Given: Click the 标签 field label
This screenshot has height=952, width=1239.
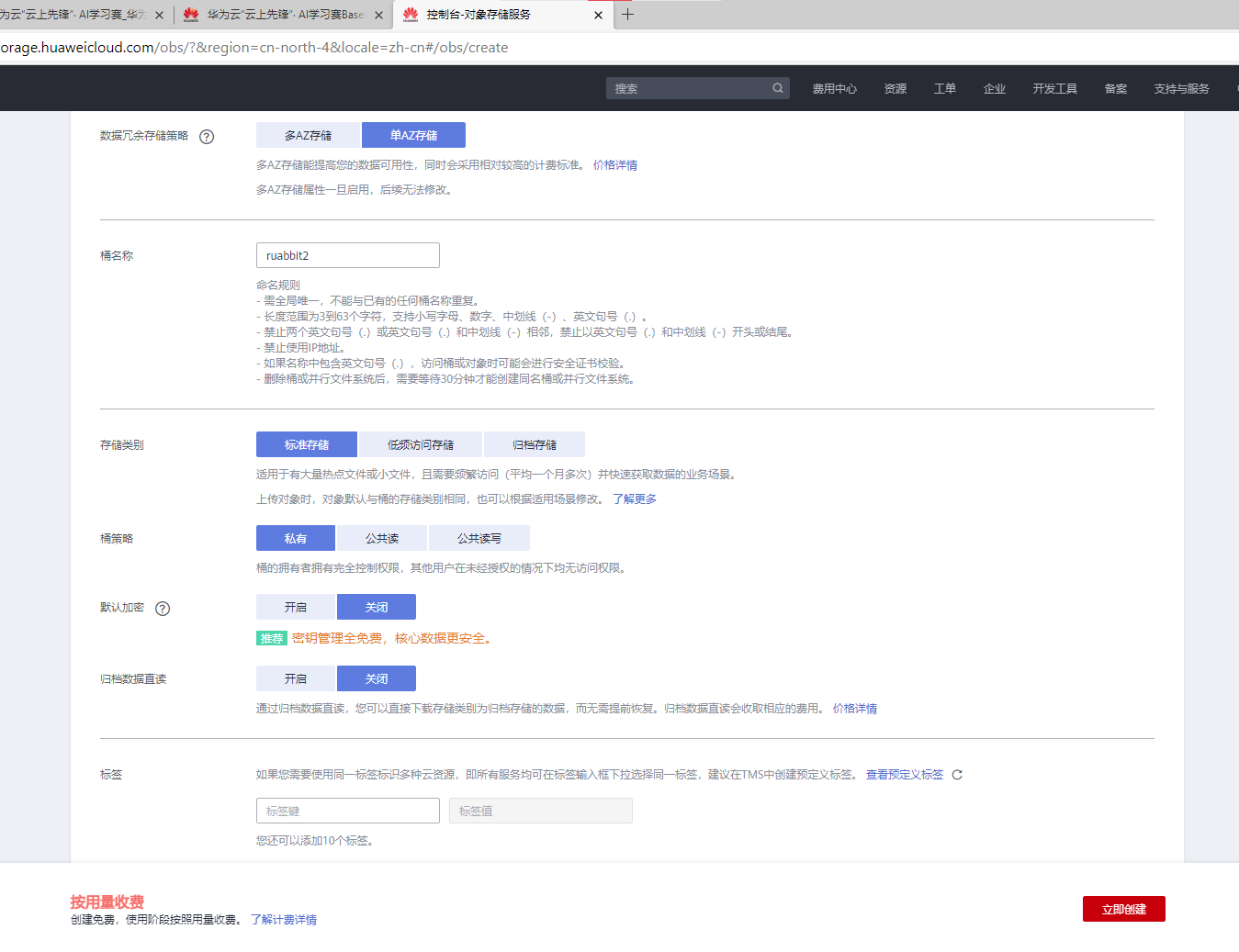Looking at the screenshot, I should (x=111, y=775).
